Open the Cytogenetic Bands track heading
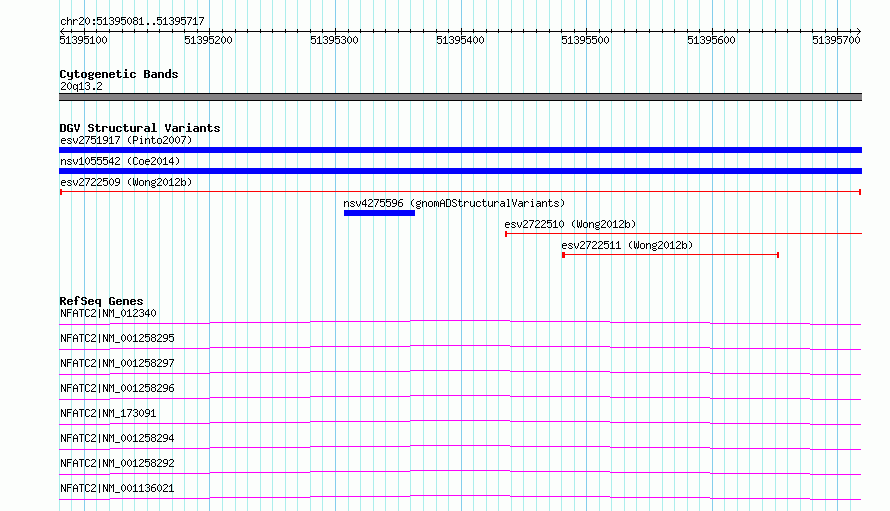The height and width of the screenshot is (511, 890). (x=119, y=74)
